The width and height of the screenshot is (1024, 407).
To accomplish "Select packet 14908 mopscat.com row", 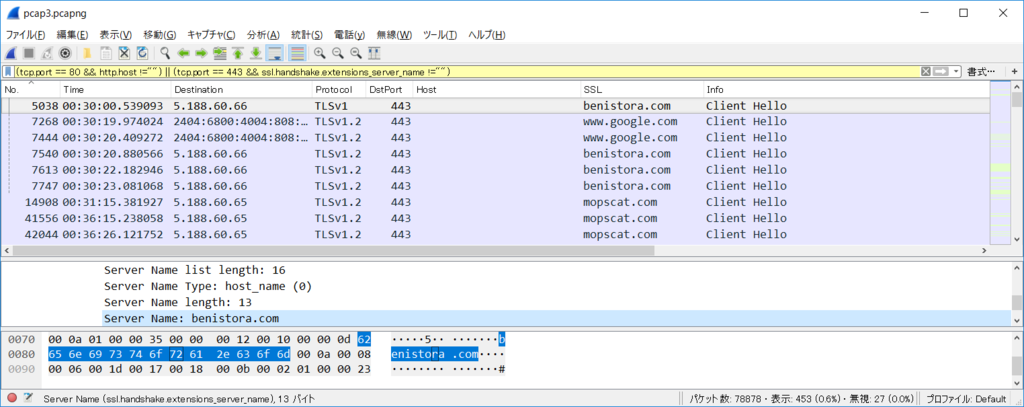I will pos(495,203).
